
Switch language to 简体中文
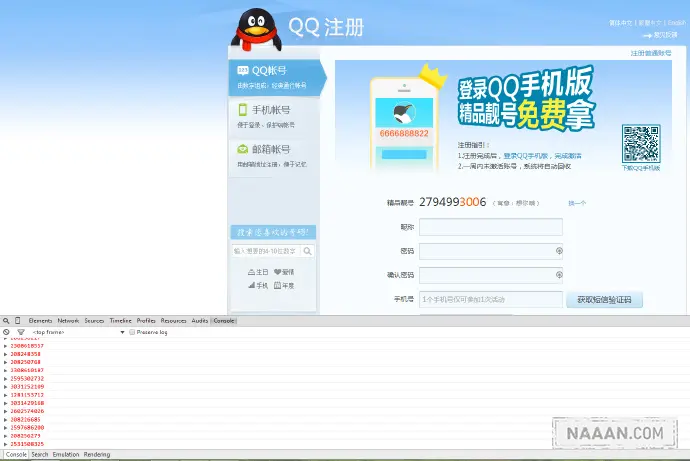tap(620, 22)
